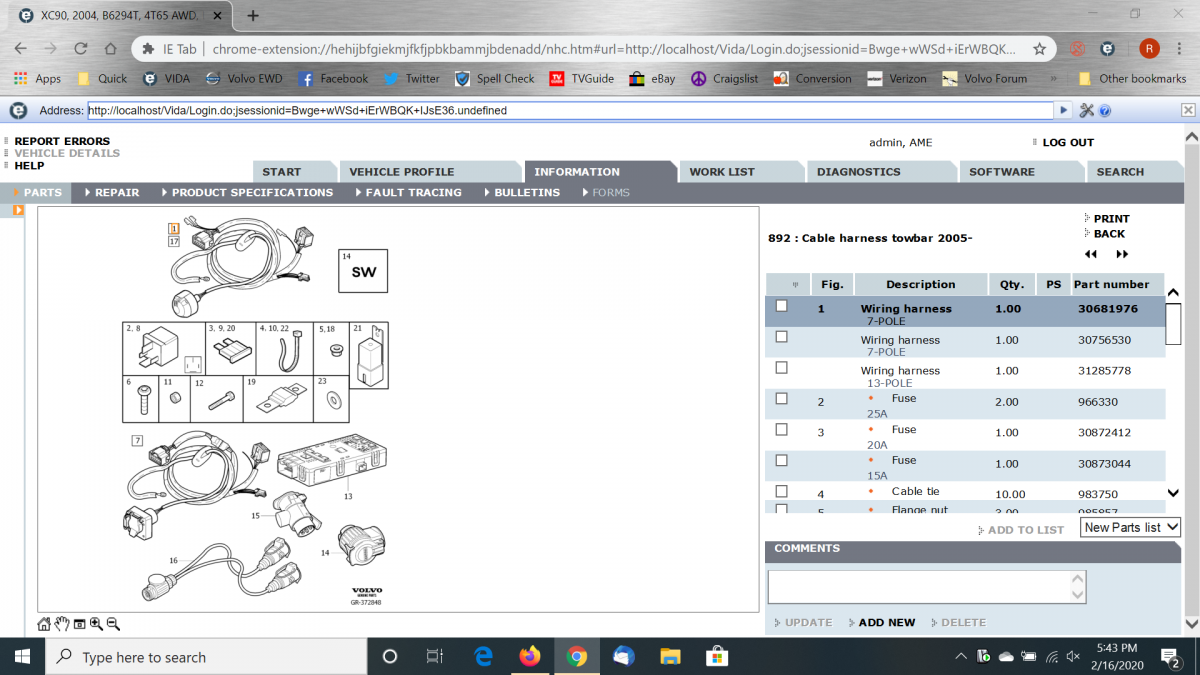Select the pan hand tool
Image resolution: width=1200 pixels, height=675 pixels.
click(x=61, y=624)
